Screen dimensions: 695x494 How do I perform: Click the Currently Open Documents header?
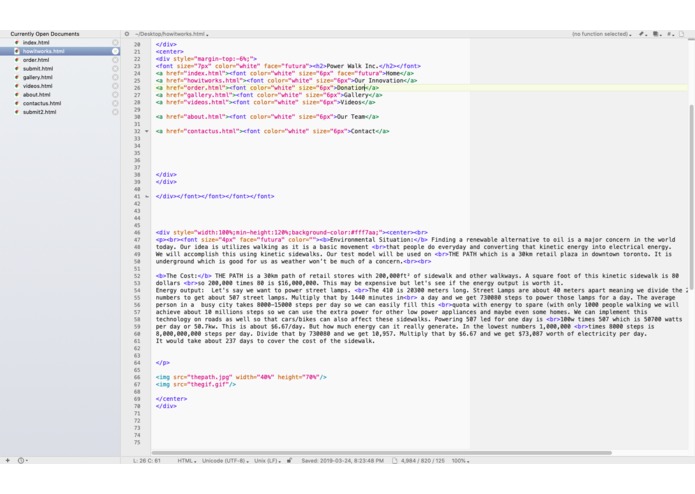45,34
